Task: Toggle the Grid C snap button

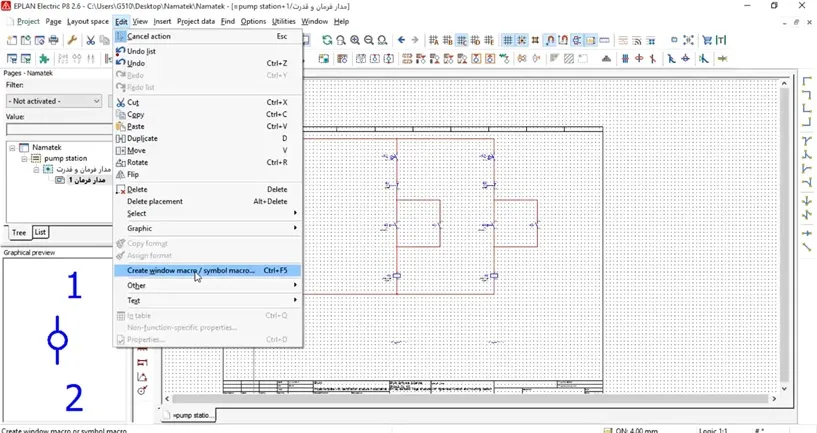Action: coord(461,40)
